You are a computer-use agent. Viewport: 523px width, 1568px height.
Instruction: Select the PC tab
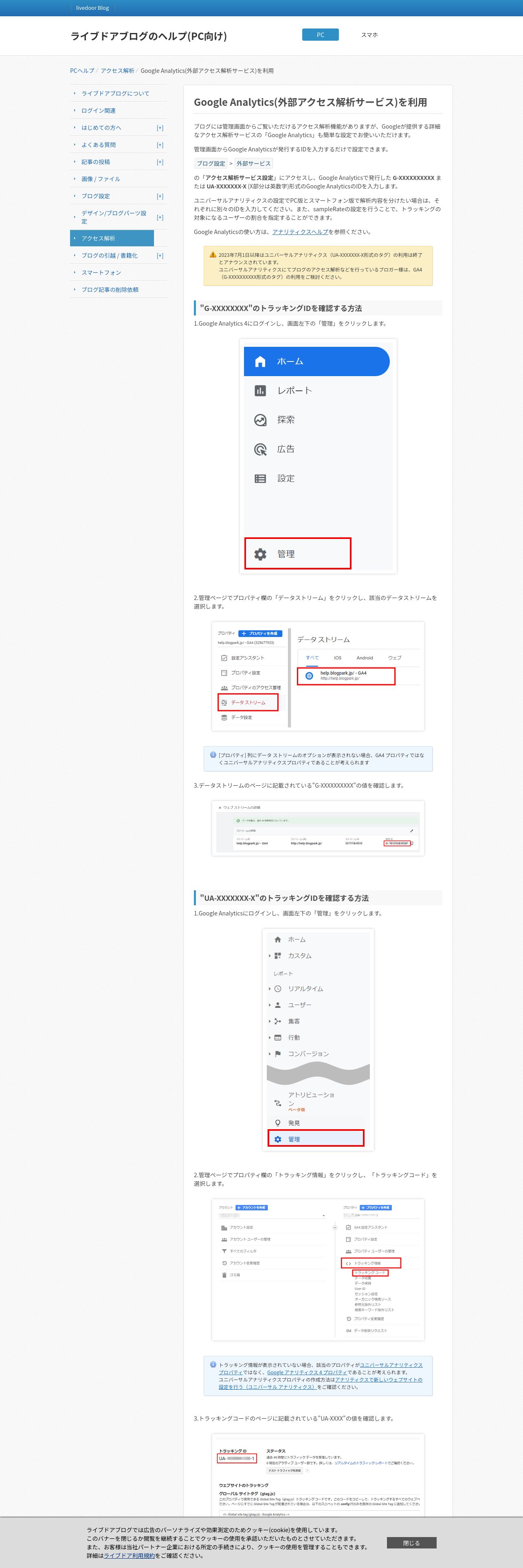[x=320, y=35]
